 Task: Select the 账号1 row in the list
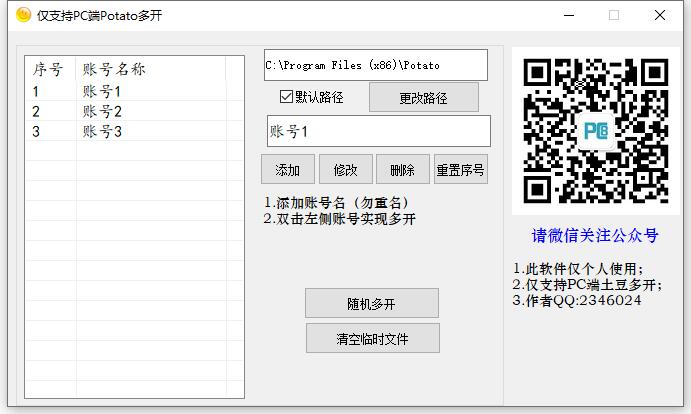[x=134, y=92]
